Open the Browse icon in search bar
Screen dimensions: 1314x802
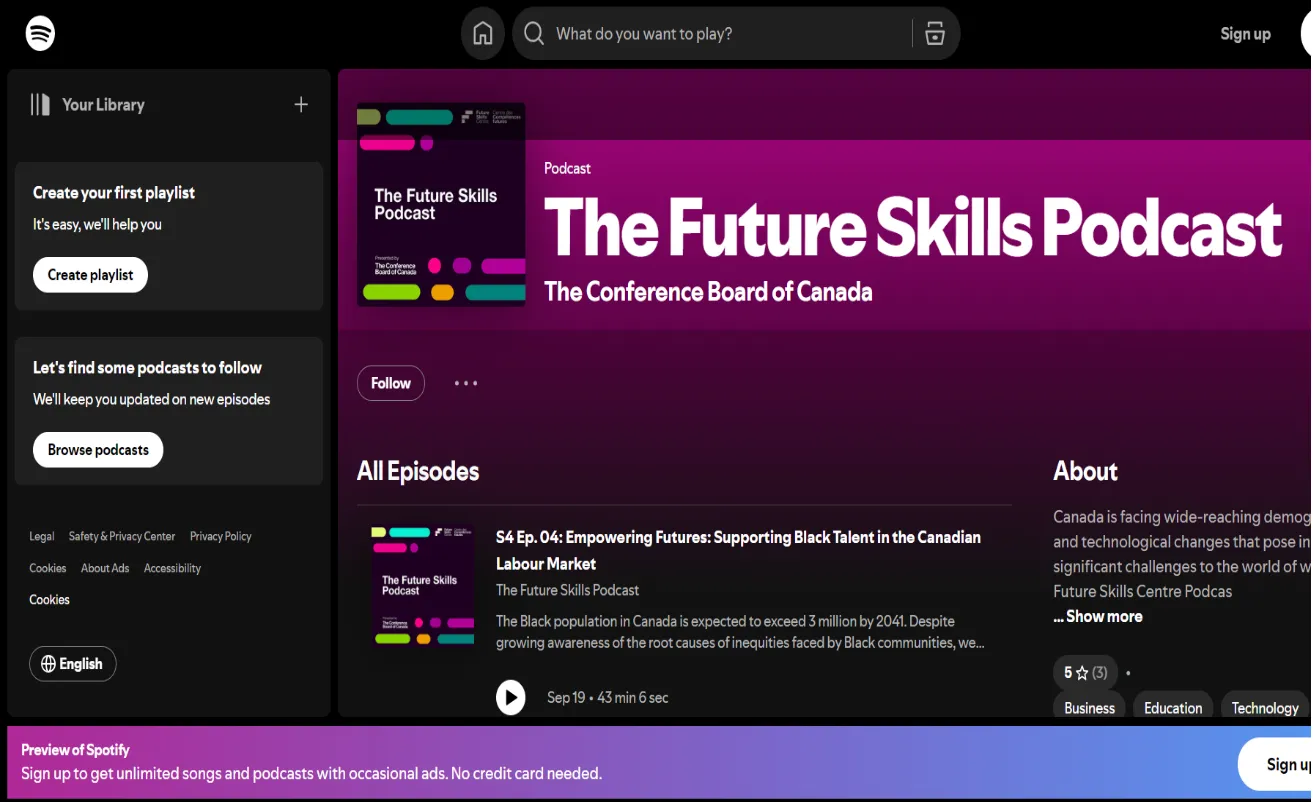click(x=935, y=34)
